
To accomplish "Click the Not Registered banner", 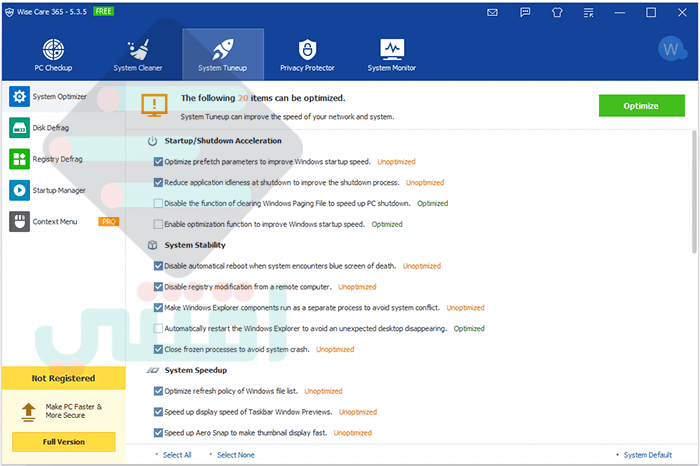I will pos(64,378).
